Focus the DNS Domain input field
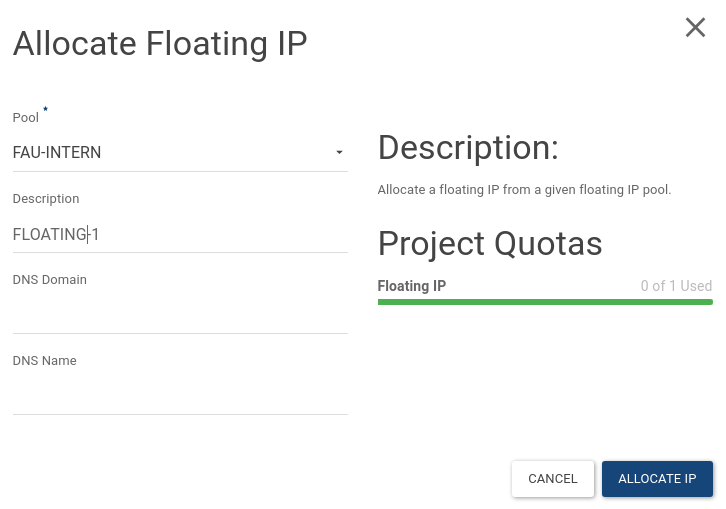This screenshot has width=726, height=509. 180,315
